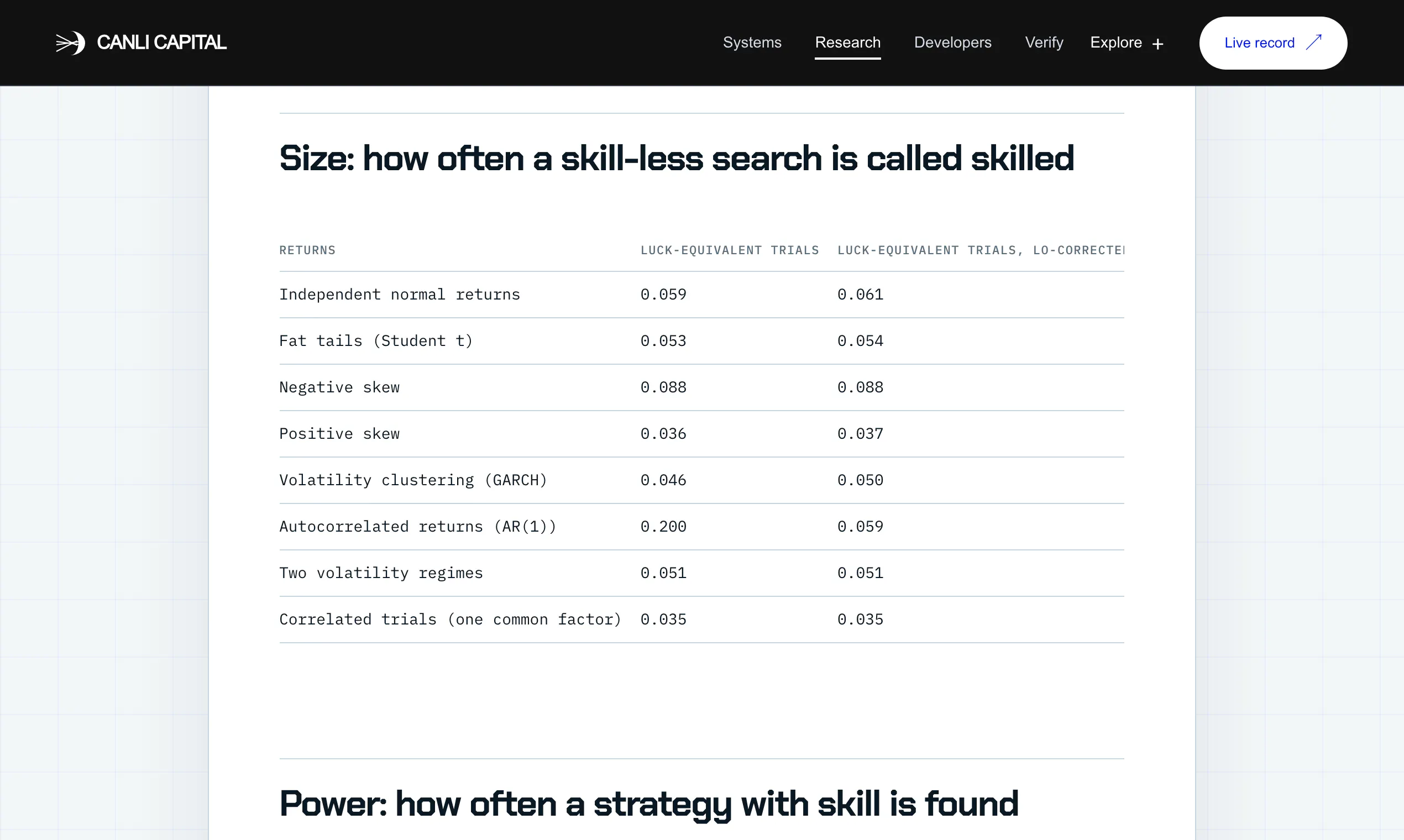Click the 0.037 value in Positive skew row
Viewport: 1404px width, 840px height.
(x=860, y=434)
